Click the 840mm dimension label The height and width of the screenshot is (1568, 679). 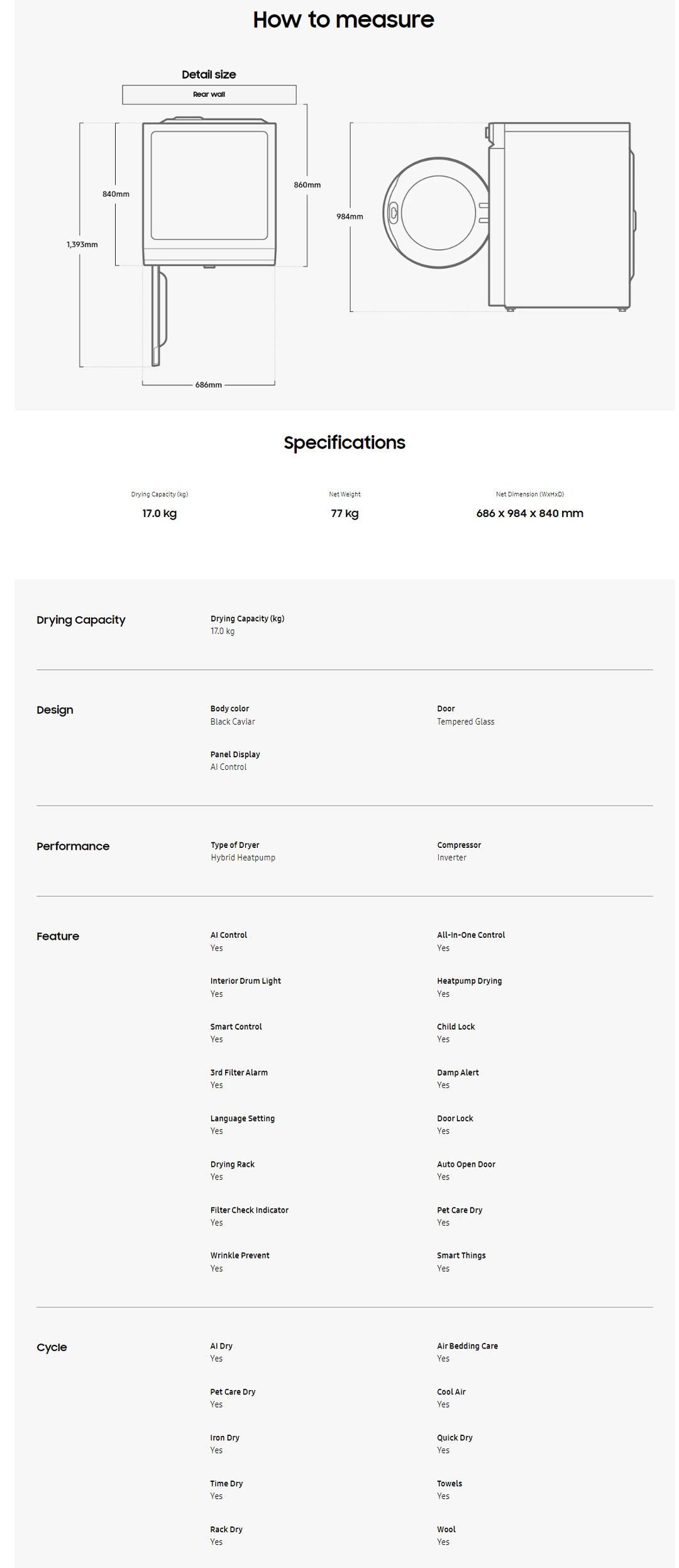point(116,194)
